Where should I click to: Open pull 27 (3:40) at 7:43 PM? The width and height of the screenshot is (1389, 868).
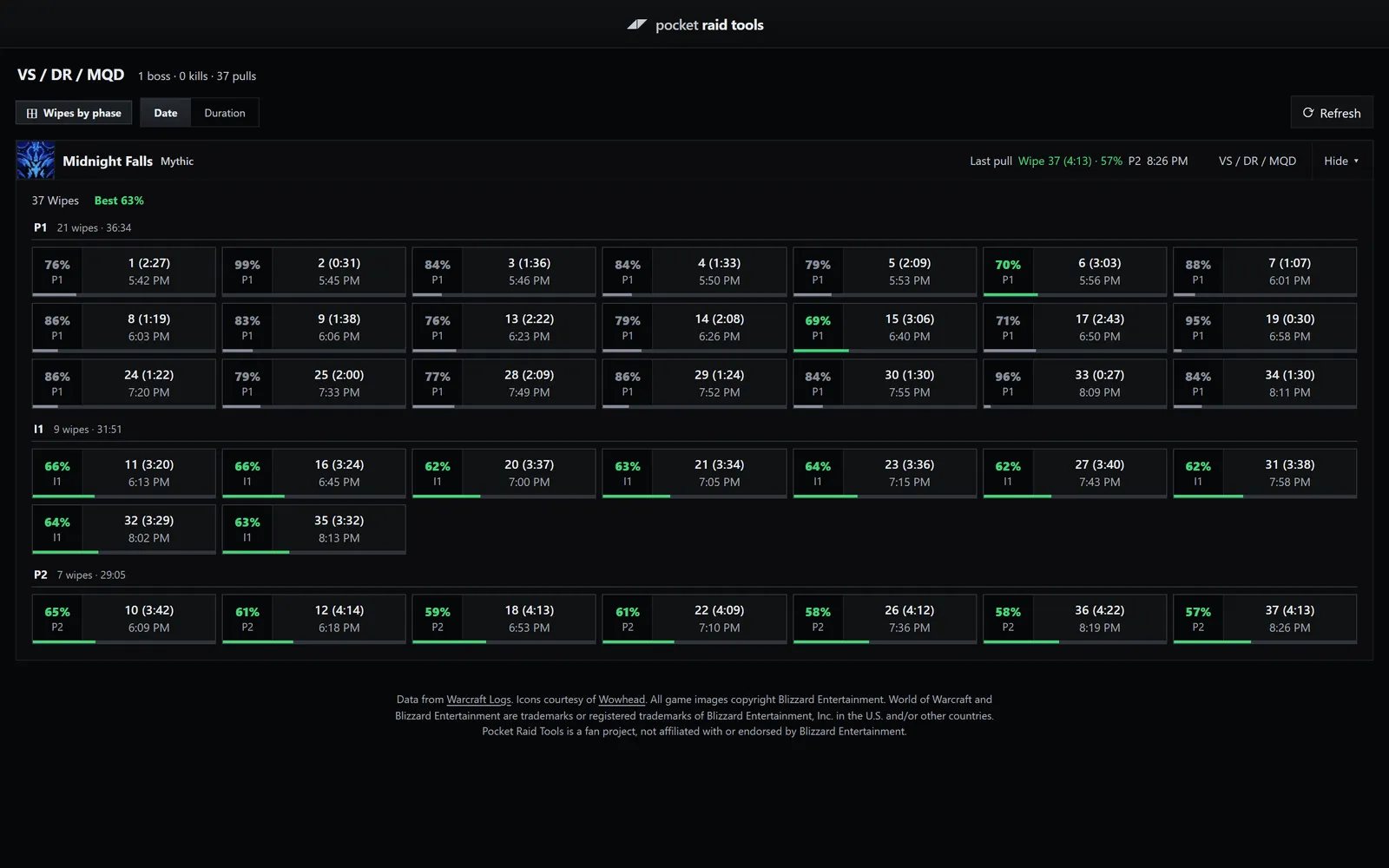[1075, 473]
